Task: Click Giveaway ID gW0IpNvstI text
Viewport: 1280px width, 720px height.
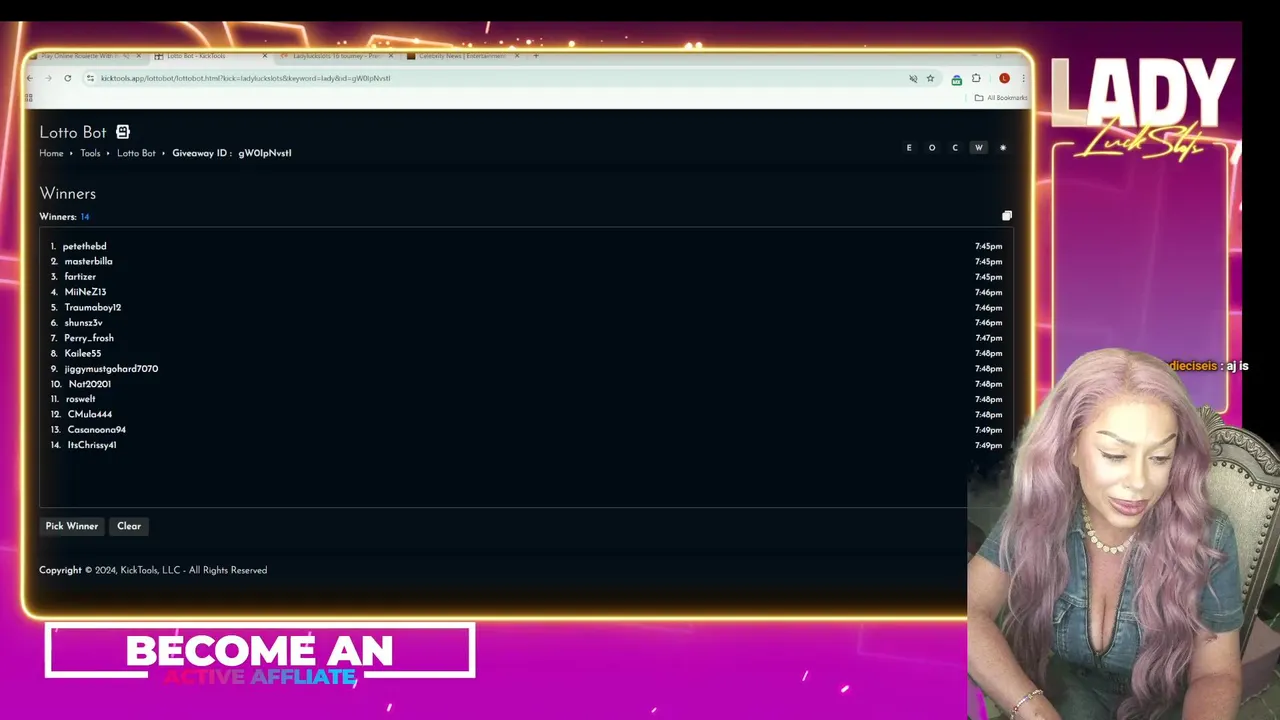Action: pos(232,153)
